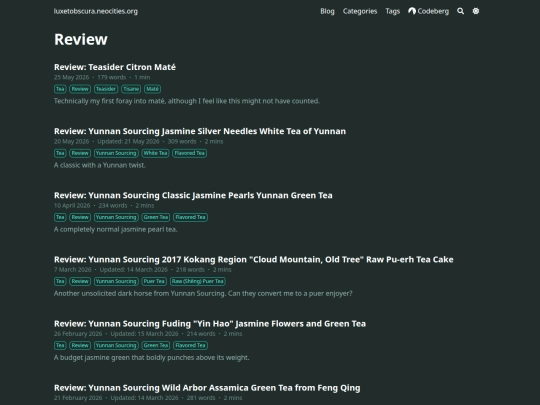The image size is (540, 405).
Task: Select the Maté tag
Action: [152, 89]
